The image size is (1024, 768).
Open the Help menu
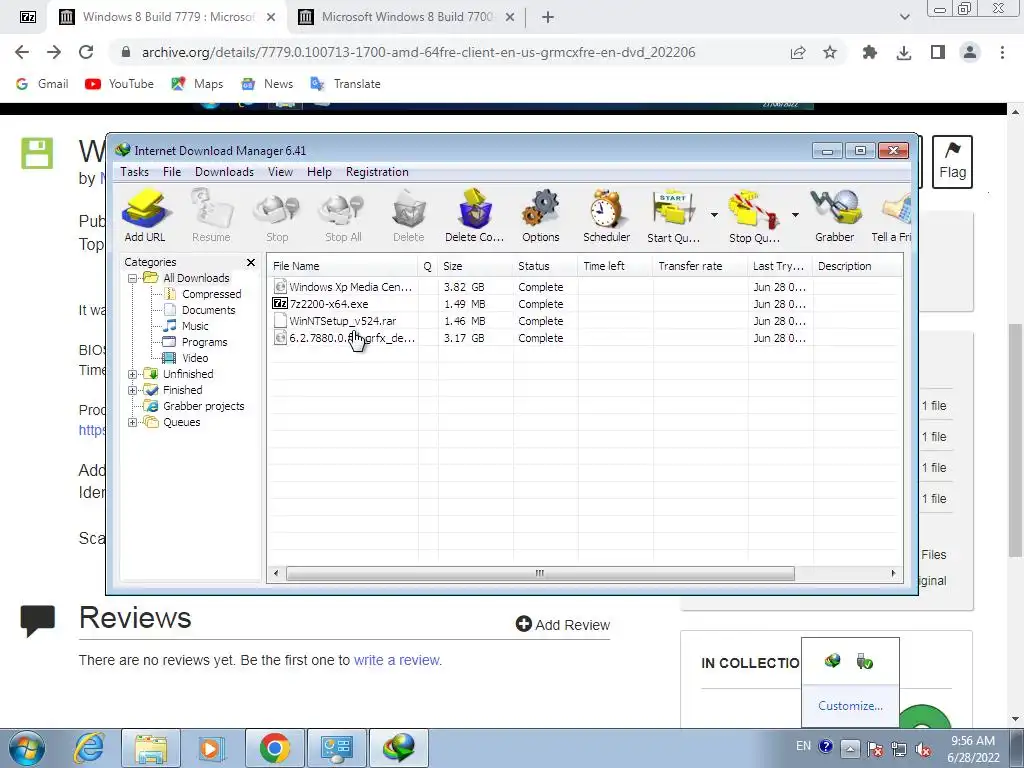click(x=319, y=172)
